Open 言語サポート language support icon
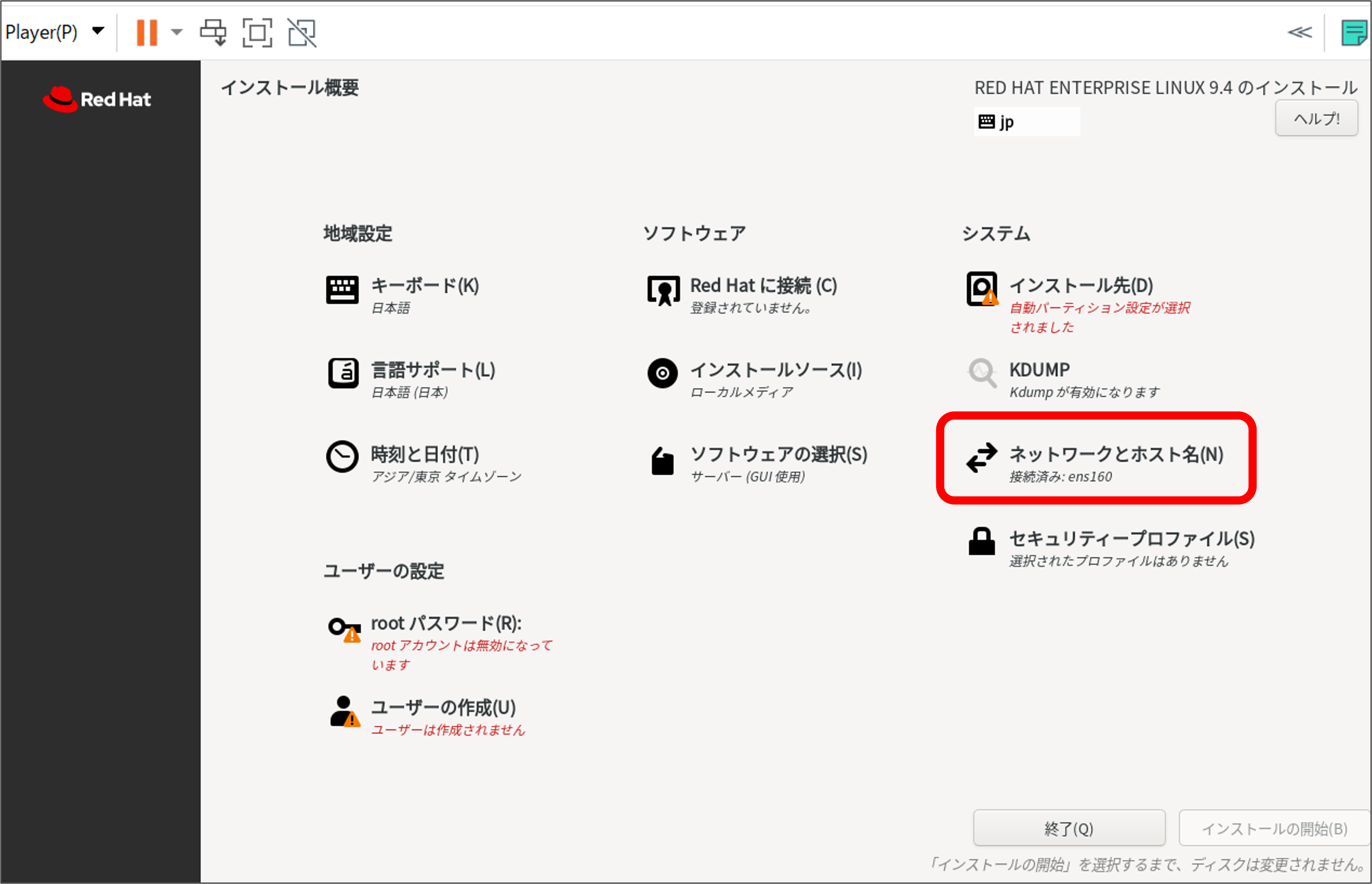This screenshot has width=1372, height=884. pyautogui.click(x=342, y=374)
